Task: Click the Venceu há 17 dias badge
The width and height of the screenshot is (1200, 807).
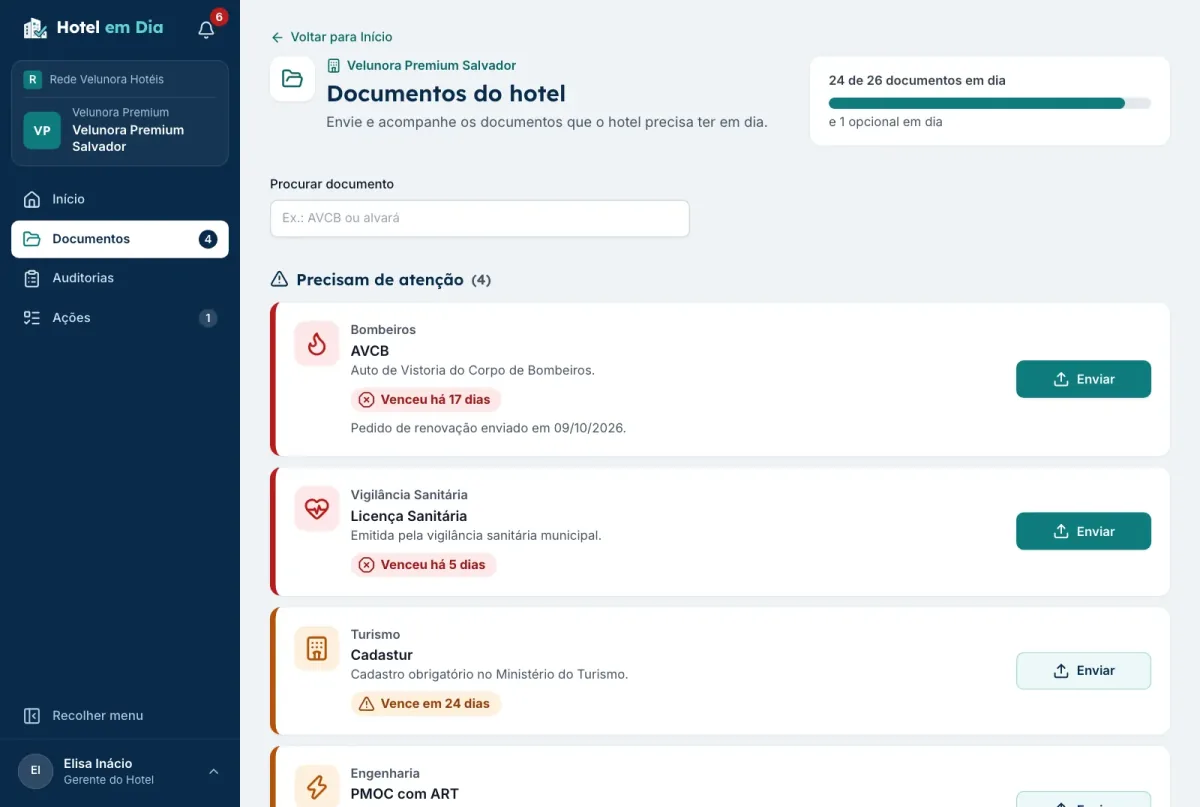Action: coord(426,399)
